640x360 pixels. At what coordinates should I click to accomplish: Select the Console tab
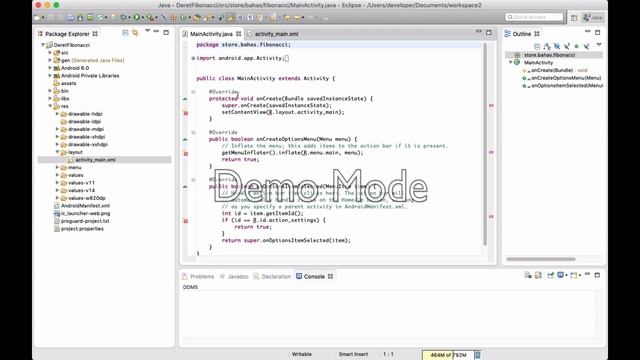(x=314, y=277)
